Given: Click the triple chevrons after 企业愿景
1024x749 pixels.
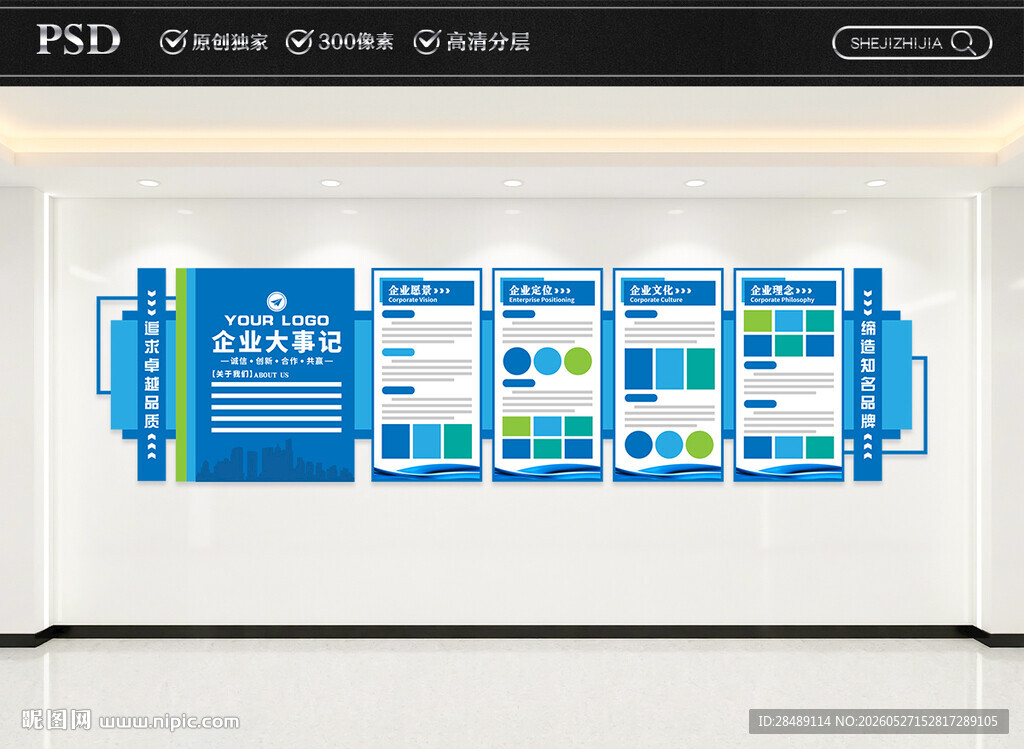Looking at the screenshot, I should 442,291.
